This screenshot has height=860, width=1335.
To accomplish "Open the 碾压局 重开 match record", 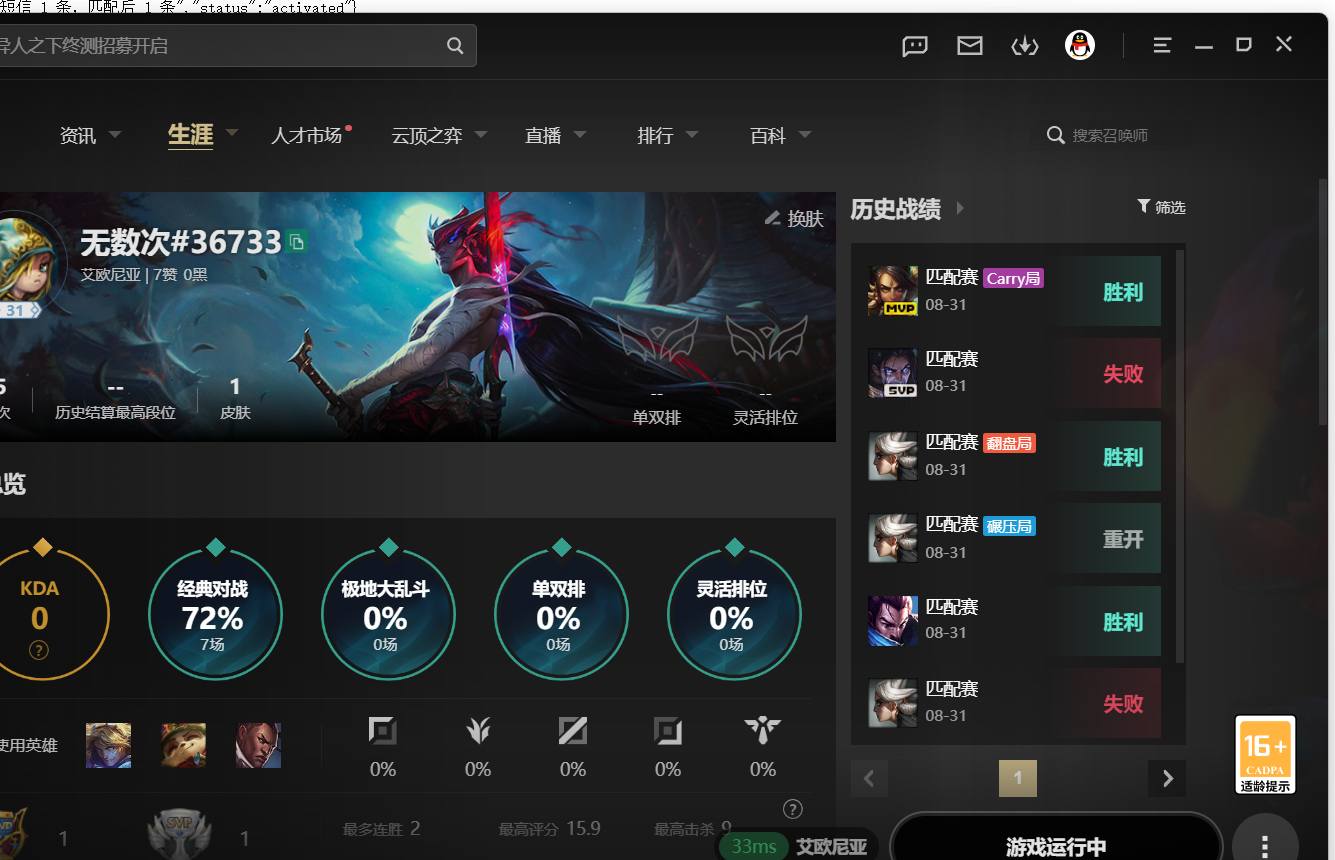I will [1014, 538].
